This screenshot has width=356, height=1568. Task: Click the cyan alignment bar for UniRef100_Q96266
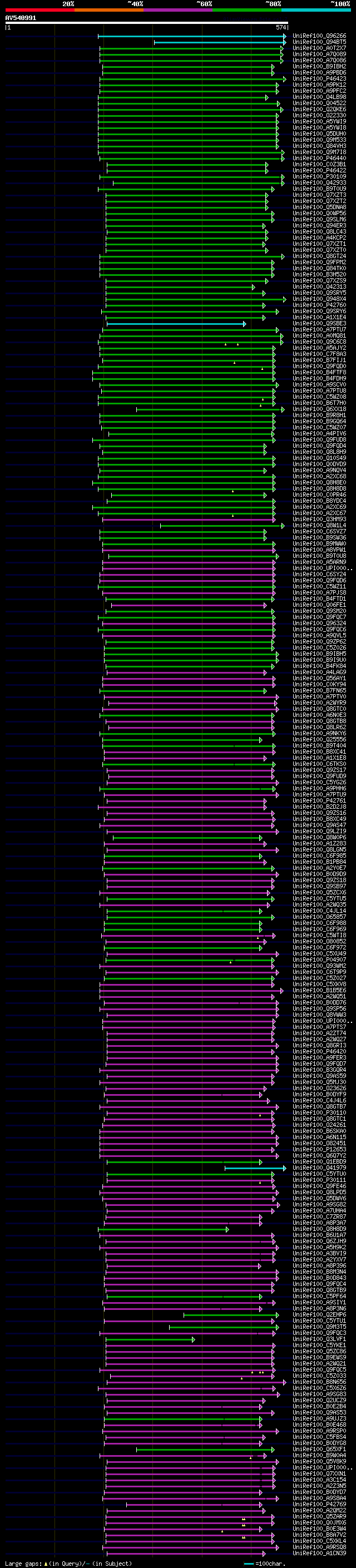pyautogui.click(x=192, y=37)
